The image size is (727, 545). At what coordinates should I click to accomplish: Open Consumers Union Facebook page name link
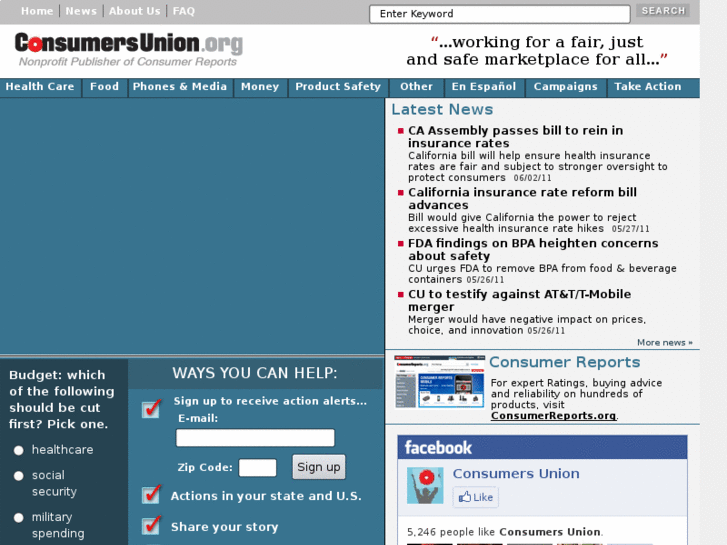[516, 474]
